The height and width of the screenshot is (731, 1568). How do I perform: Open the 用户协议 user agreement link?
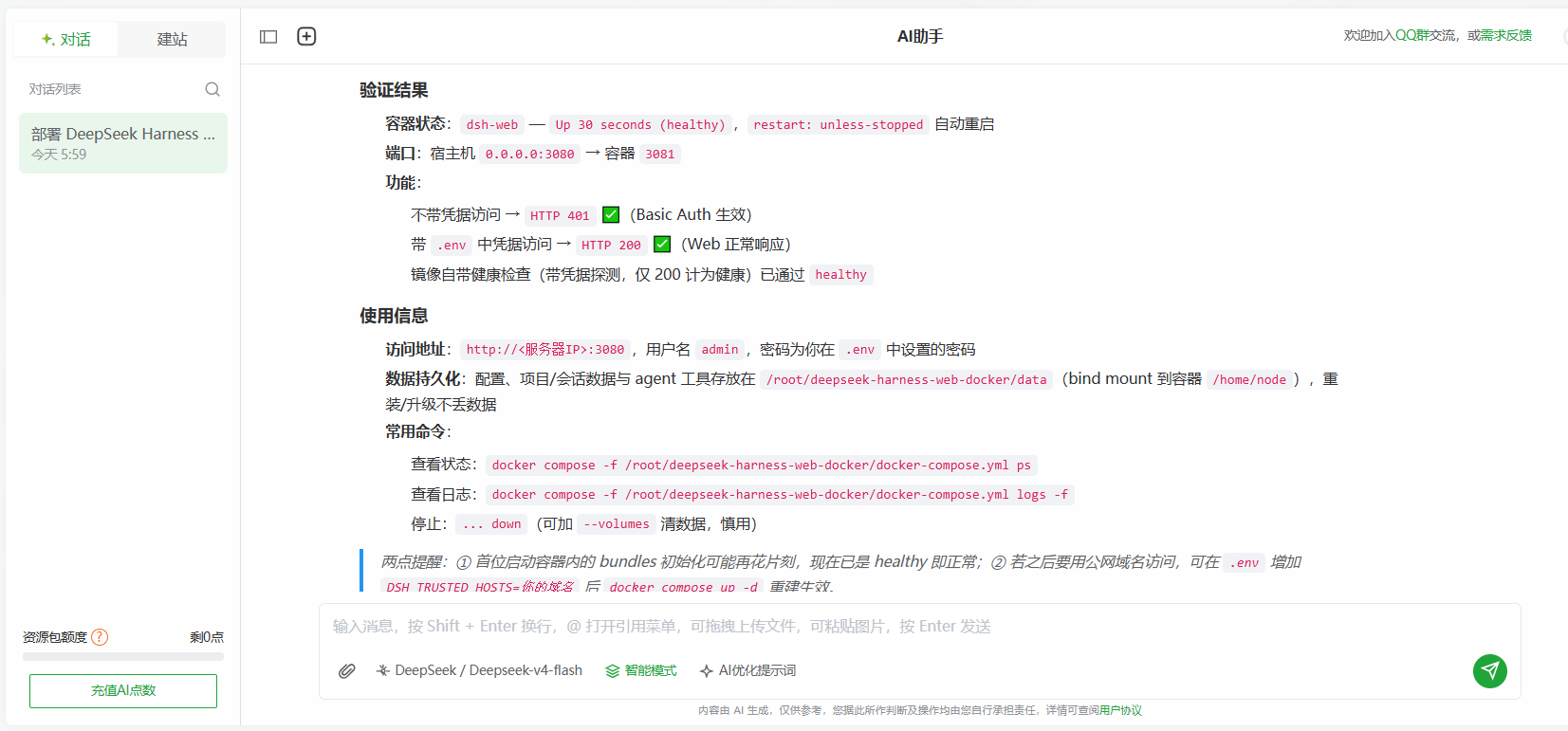tap(1120, 710)
